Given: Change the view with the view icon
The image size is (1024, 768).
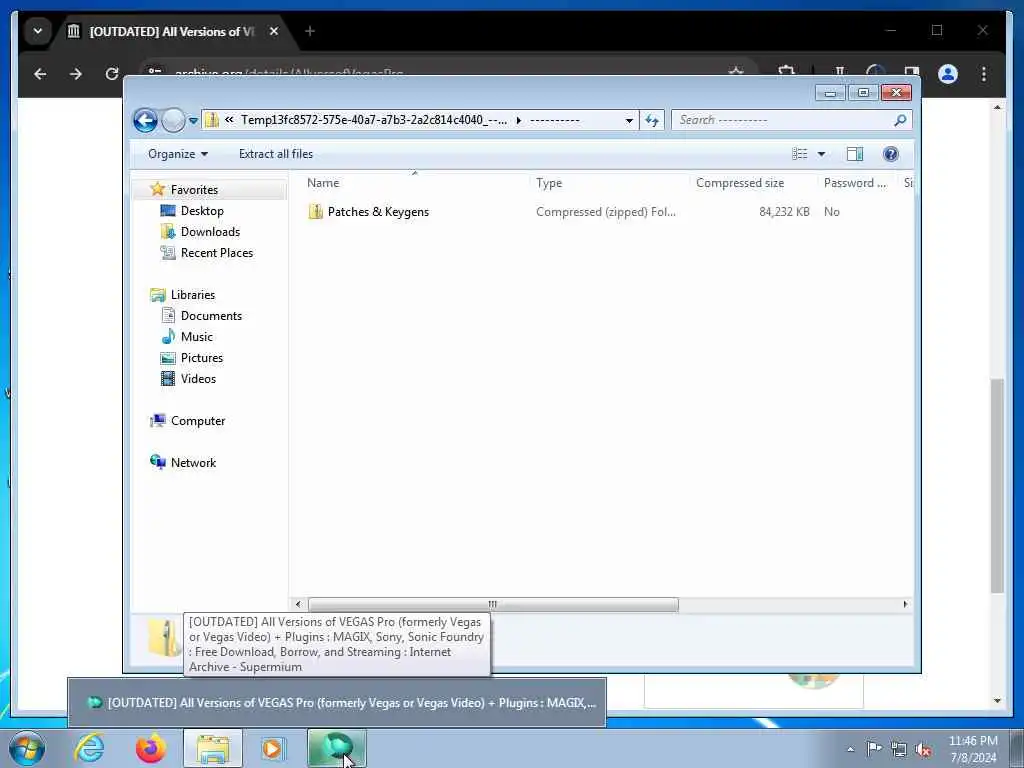Looking at the screenshot, I should [x=800, y=154].
